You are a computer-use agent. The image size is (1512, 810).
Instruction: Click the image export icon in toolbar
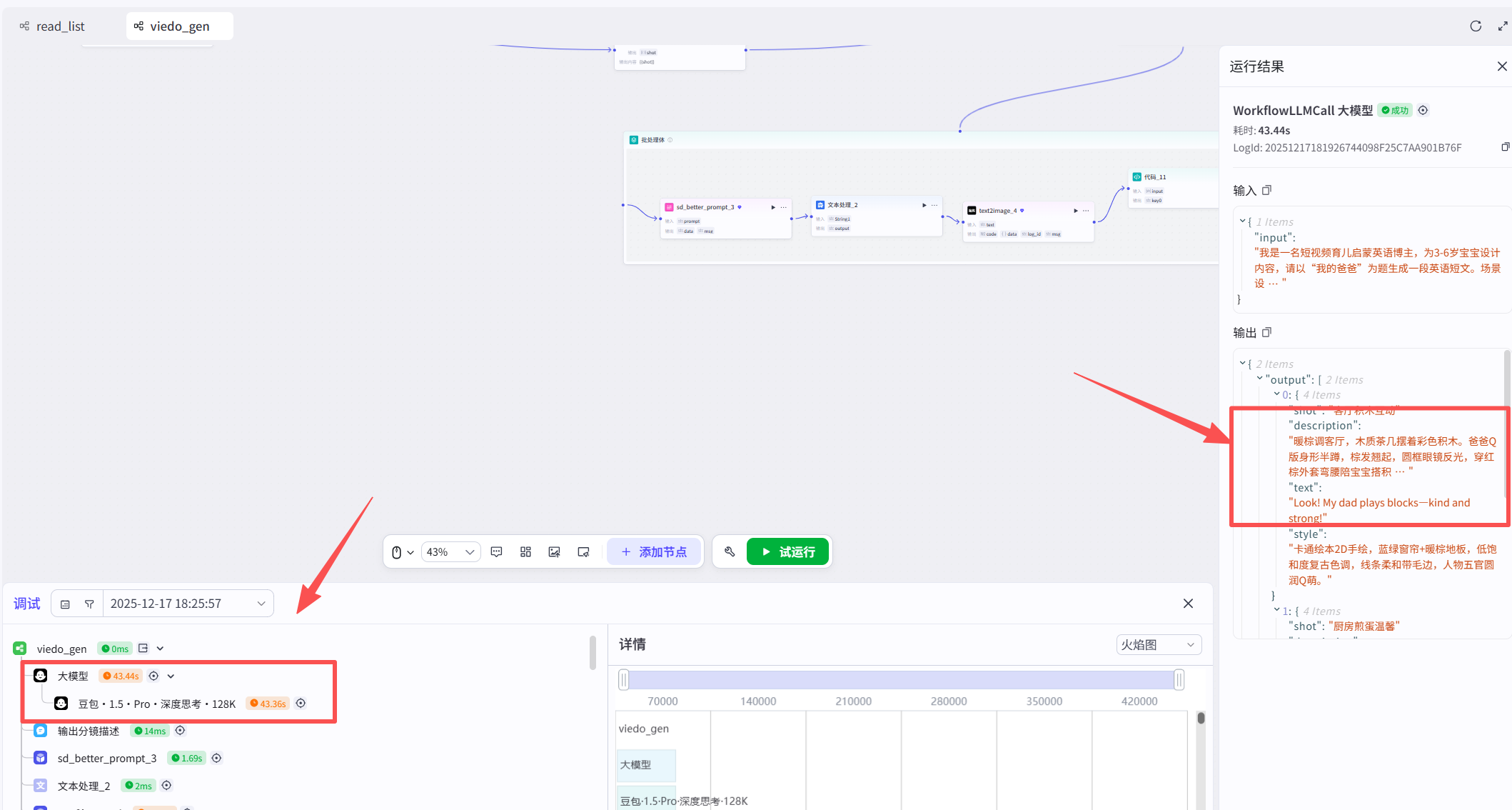[554, 552]
